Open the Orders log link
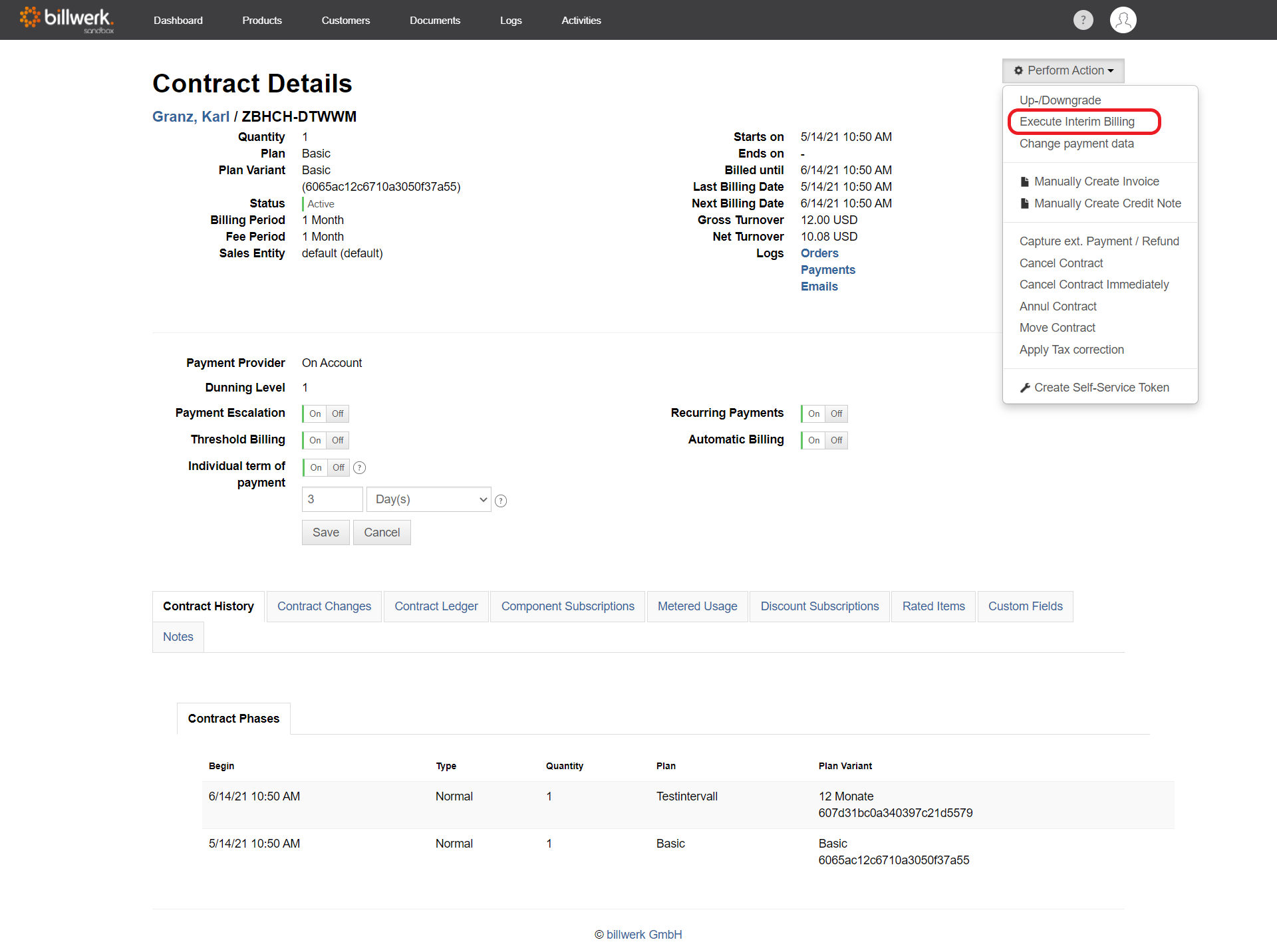Screen dimensions: 1277x952 coord(819,253)
